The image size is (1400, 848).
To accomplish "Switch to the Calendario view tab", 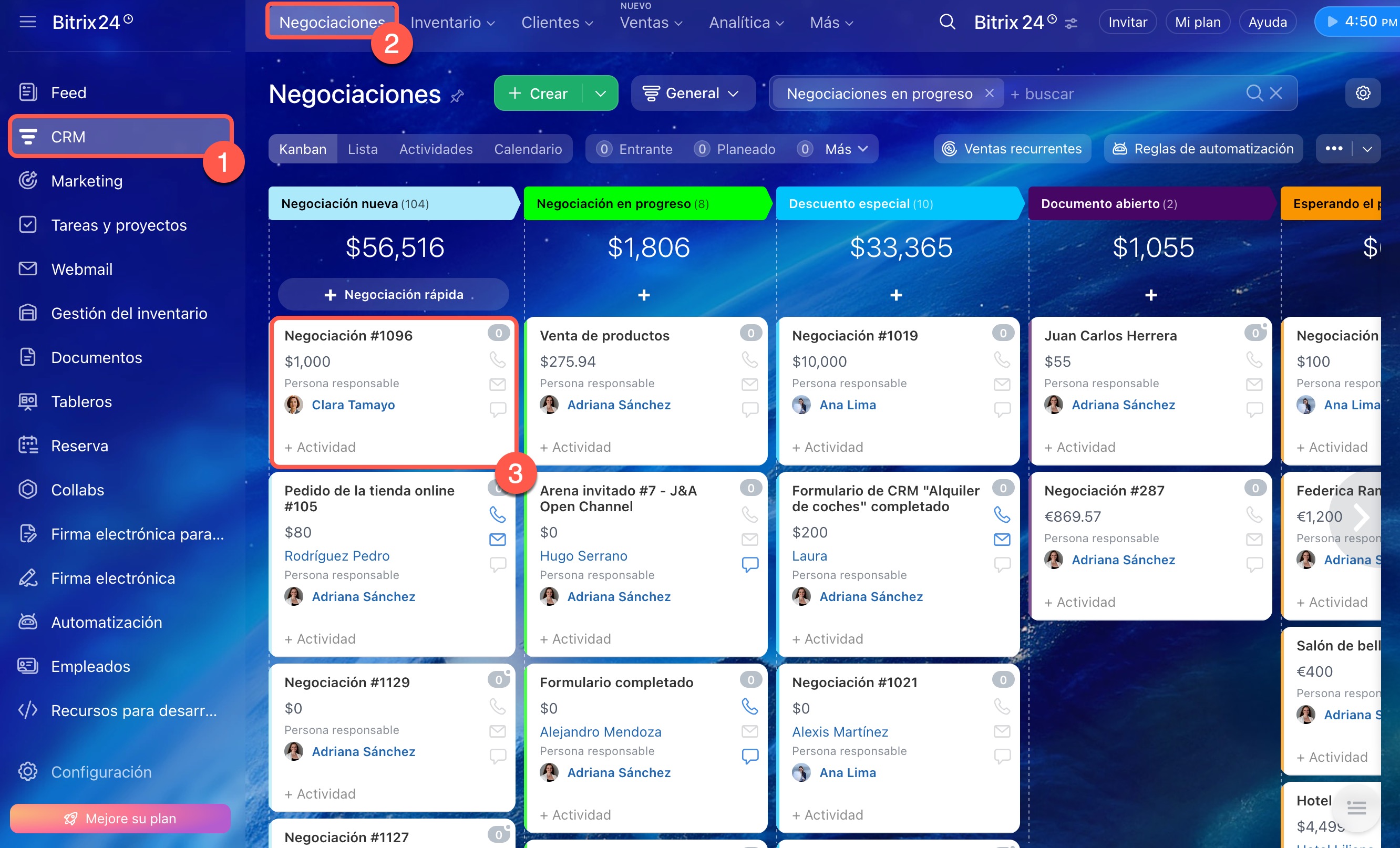I will pyautogui.click(x=527, y=149).
